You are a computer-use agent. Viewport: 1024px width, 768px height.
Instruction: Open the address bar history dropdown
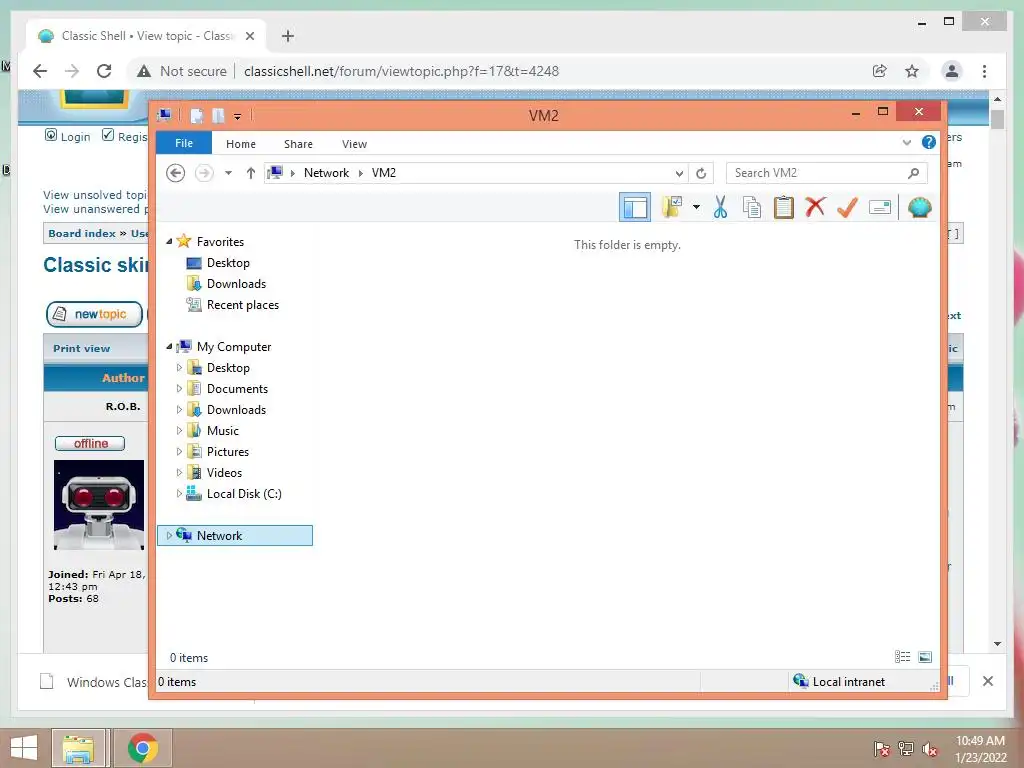coord(679,173)
